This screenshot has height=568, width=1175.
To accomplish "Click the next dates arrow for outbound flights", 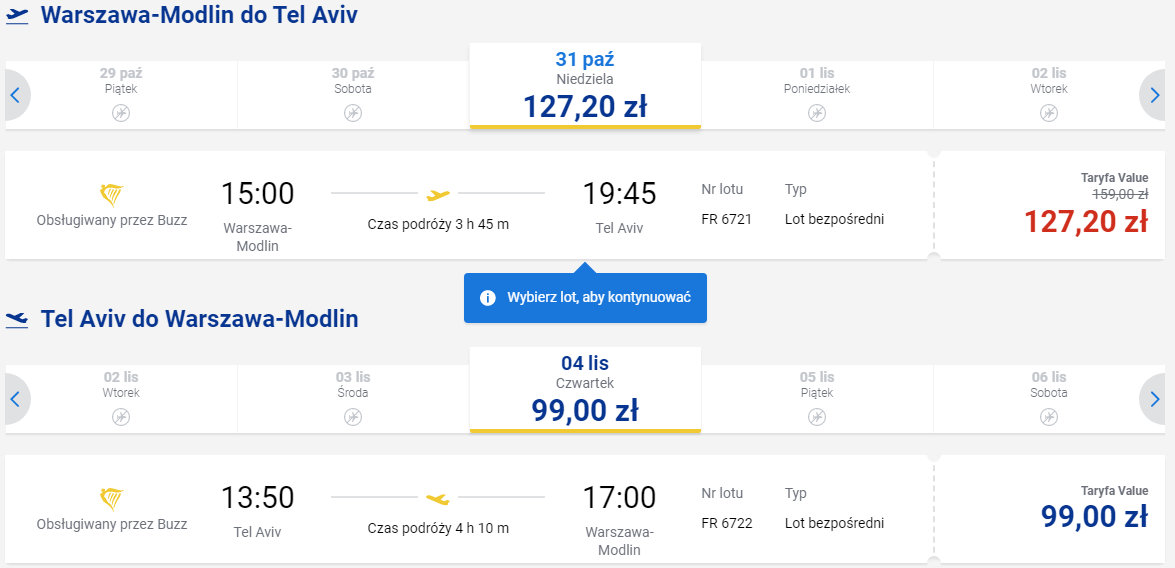I will click(1156, 95).
